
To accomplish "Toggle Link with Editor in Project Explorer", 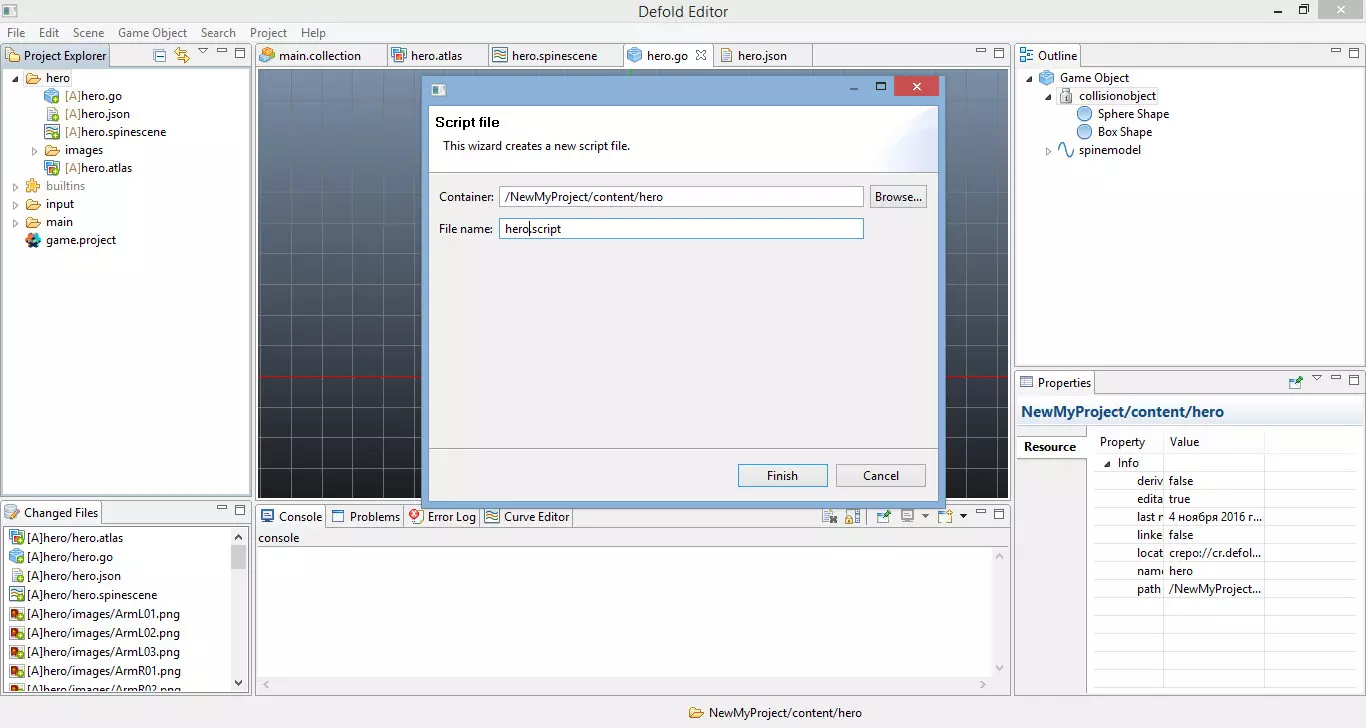I will click(181, 56).
